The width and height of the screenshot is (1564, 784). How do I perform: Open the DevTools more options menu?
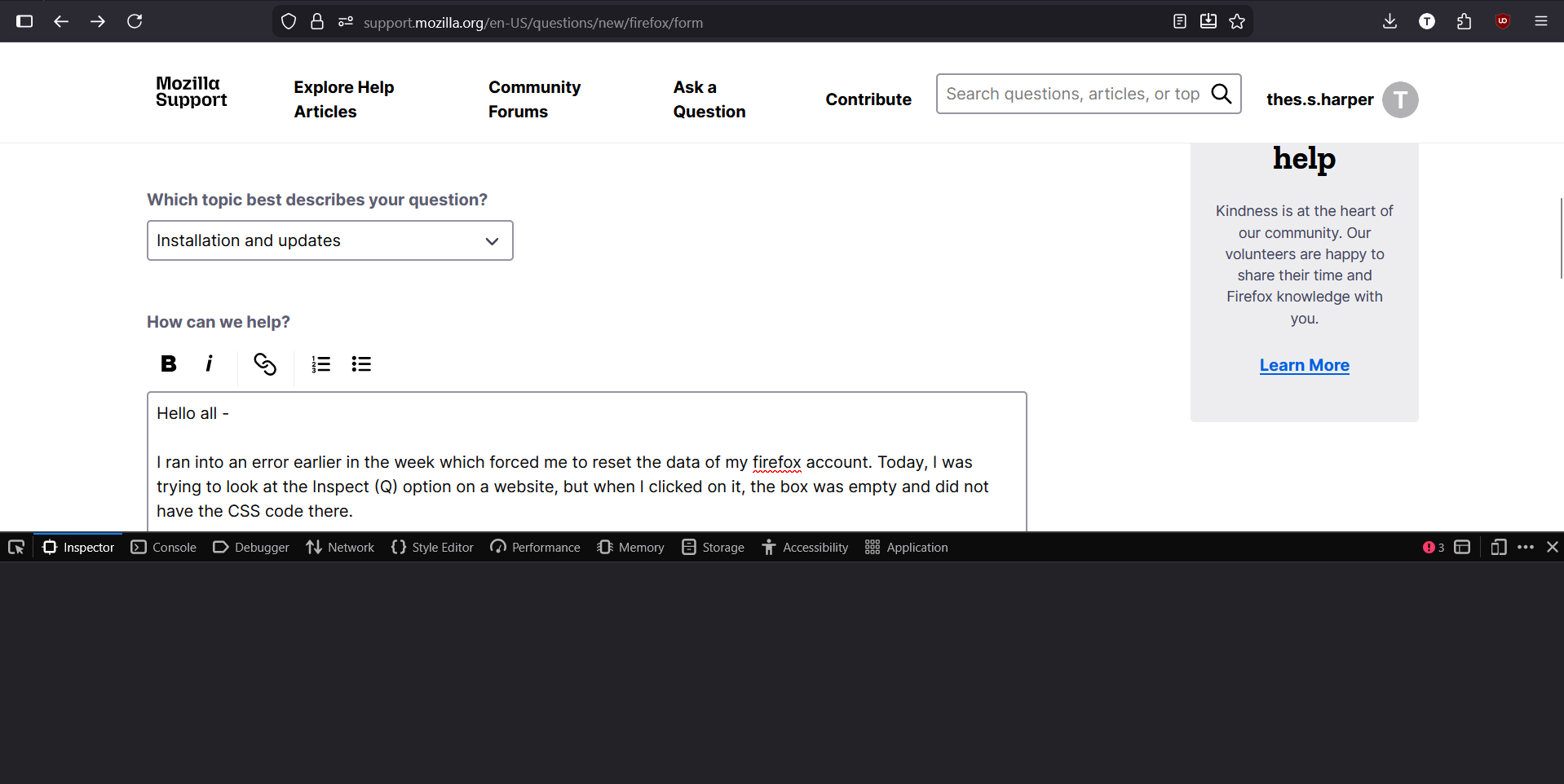(x=1526, y=547)
